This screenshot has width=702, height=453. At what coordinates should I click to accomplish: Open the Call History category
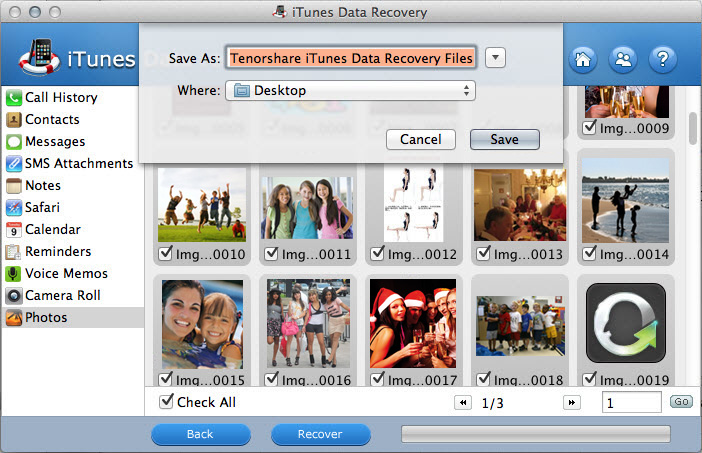click(x=61, y=98)
